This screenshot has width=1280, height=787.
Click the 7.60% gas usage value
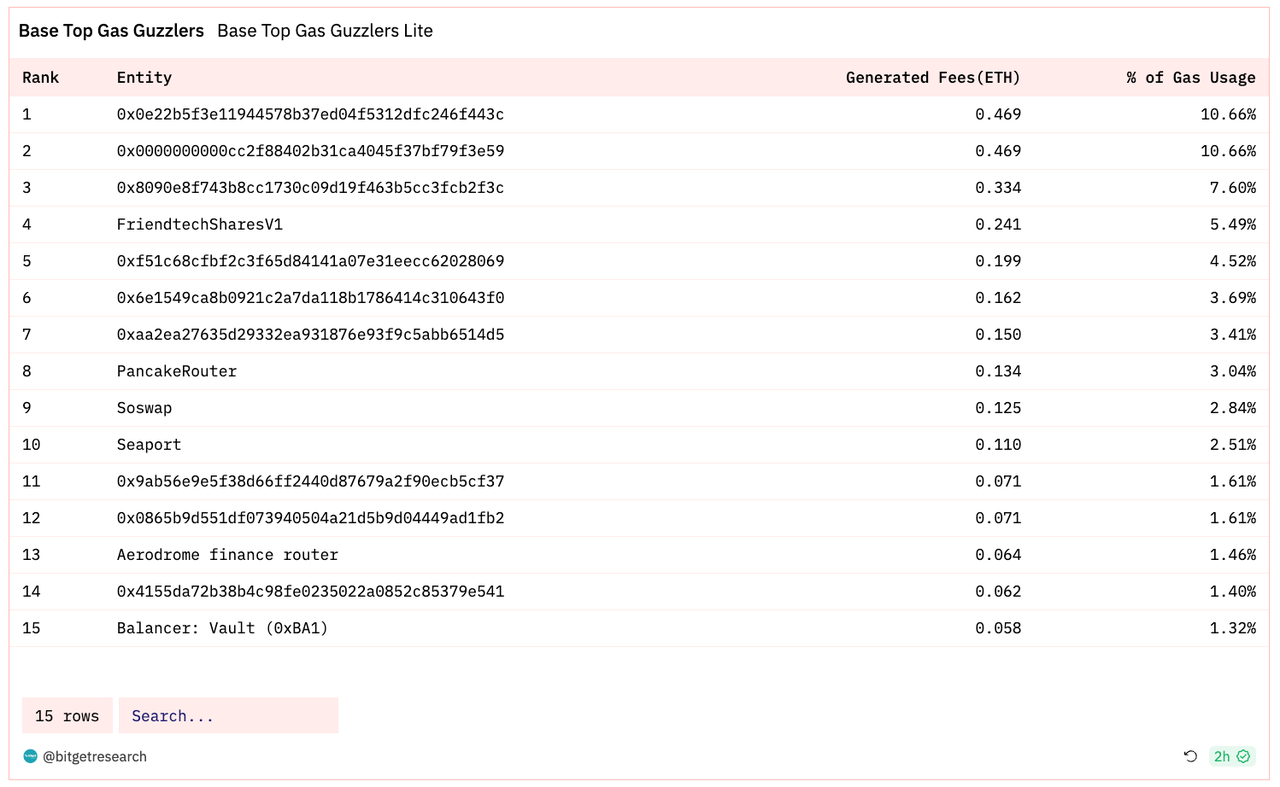point(1233,188)
